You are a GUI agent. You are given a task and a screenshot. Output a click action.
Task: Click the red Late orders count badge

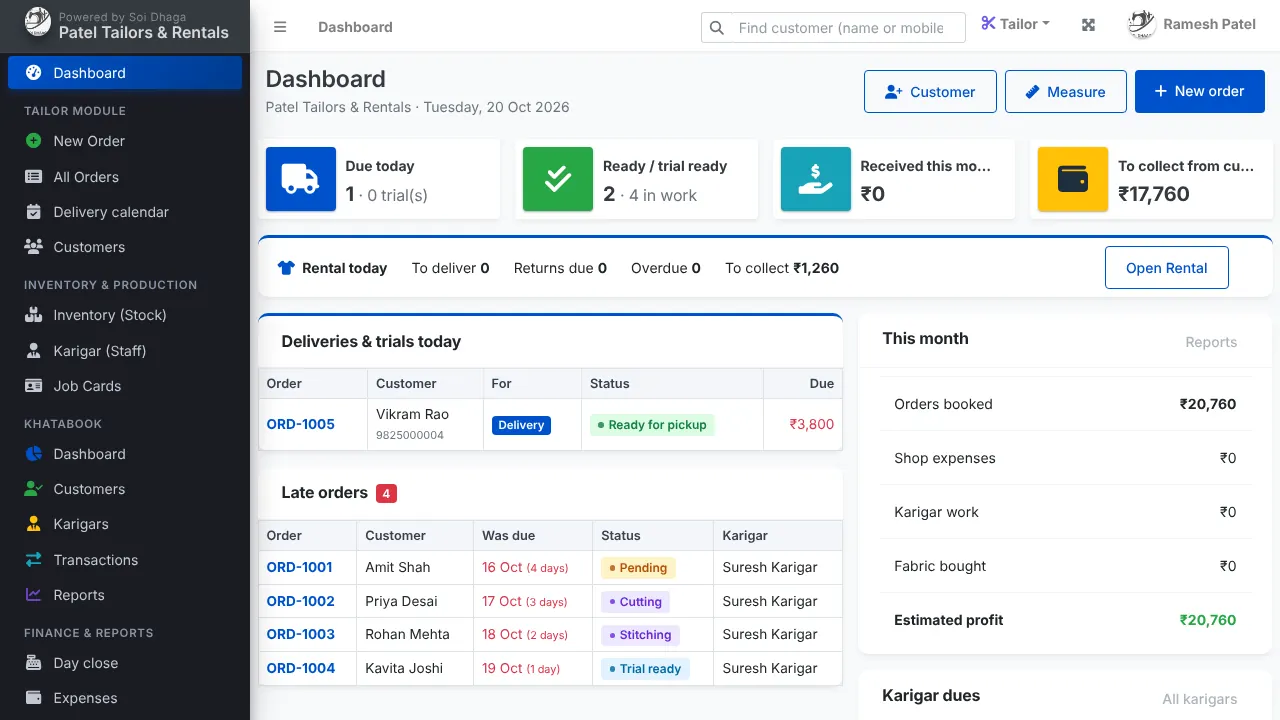coord(386,493)
